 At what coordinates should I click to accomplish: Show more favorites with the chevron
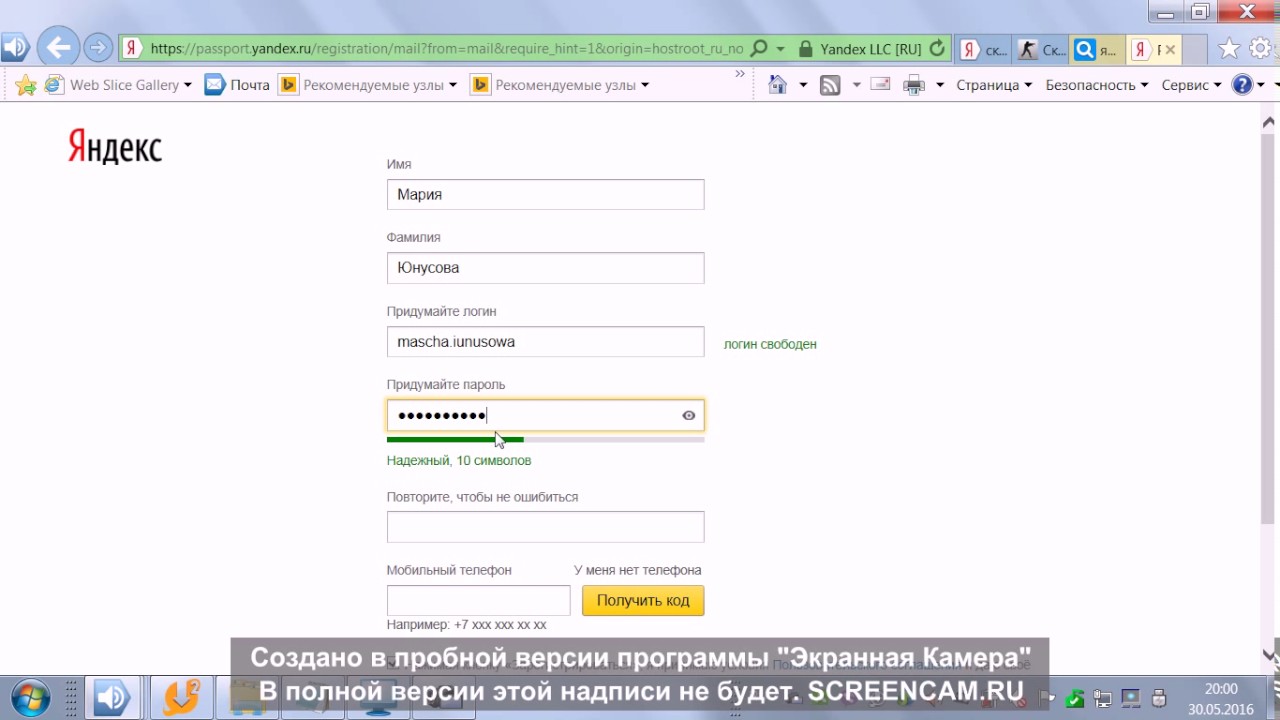(x=740, y=74)
